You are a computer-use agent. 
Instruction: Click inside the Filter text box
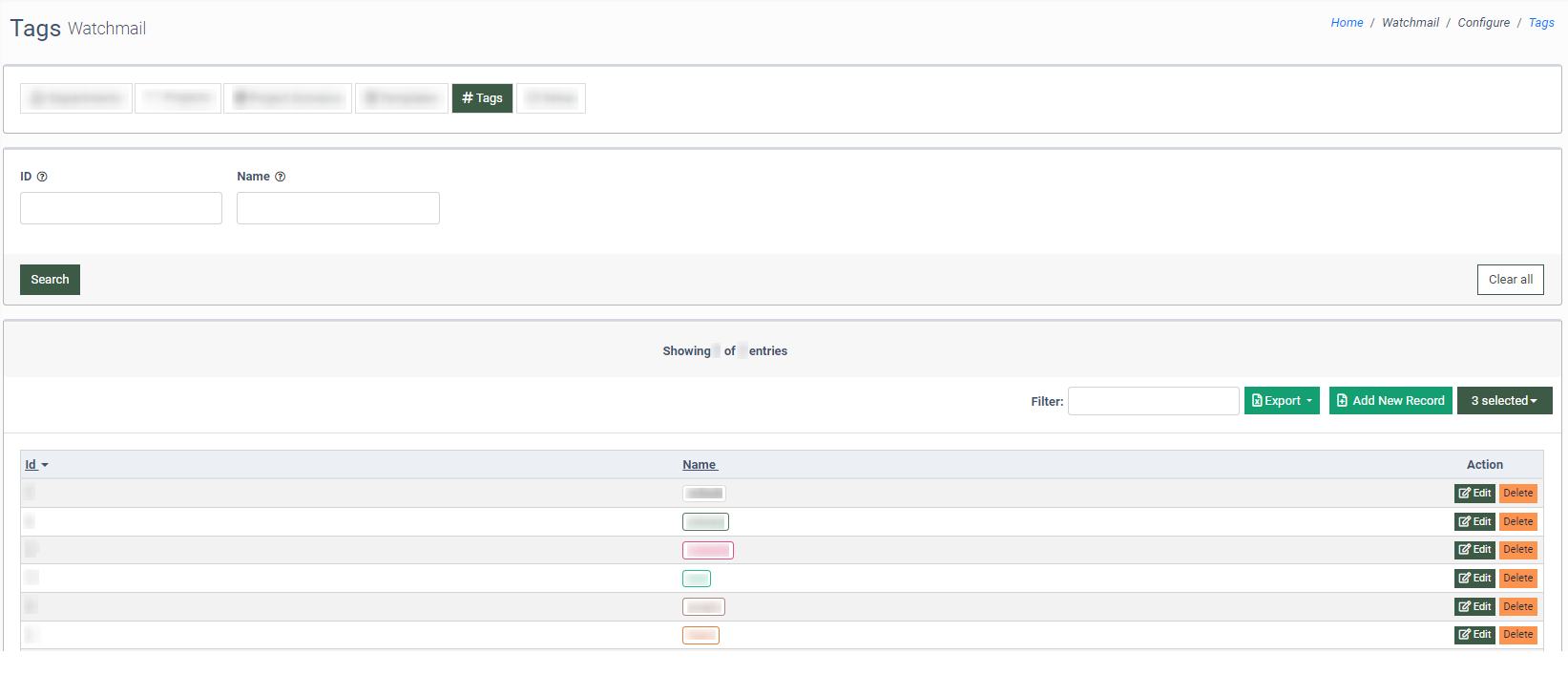pos(1153,401)
